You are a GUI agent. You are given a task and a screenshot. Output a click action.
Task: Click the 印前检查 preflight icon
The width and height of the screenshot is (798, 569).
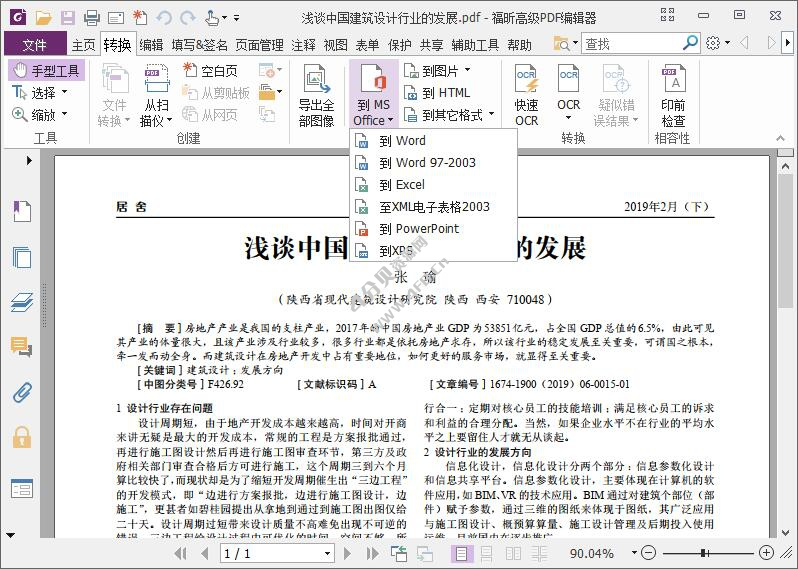[673, 96]
